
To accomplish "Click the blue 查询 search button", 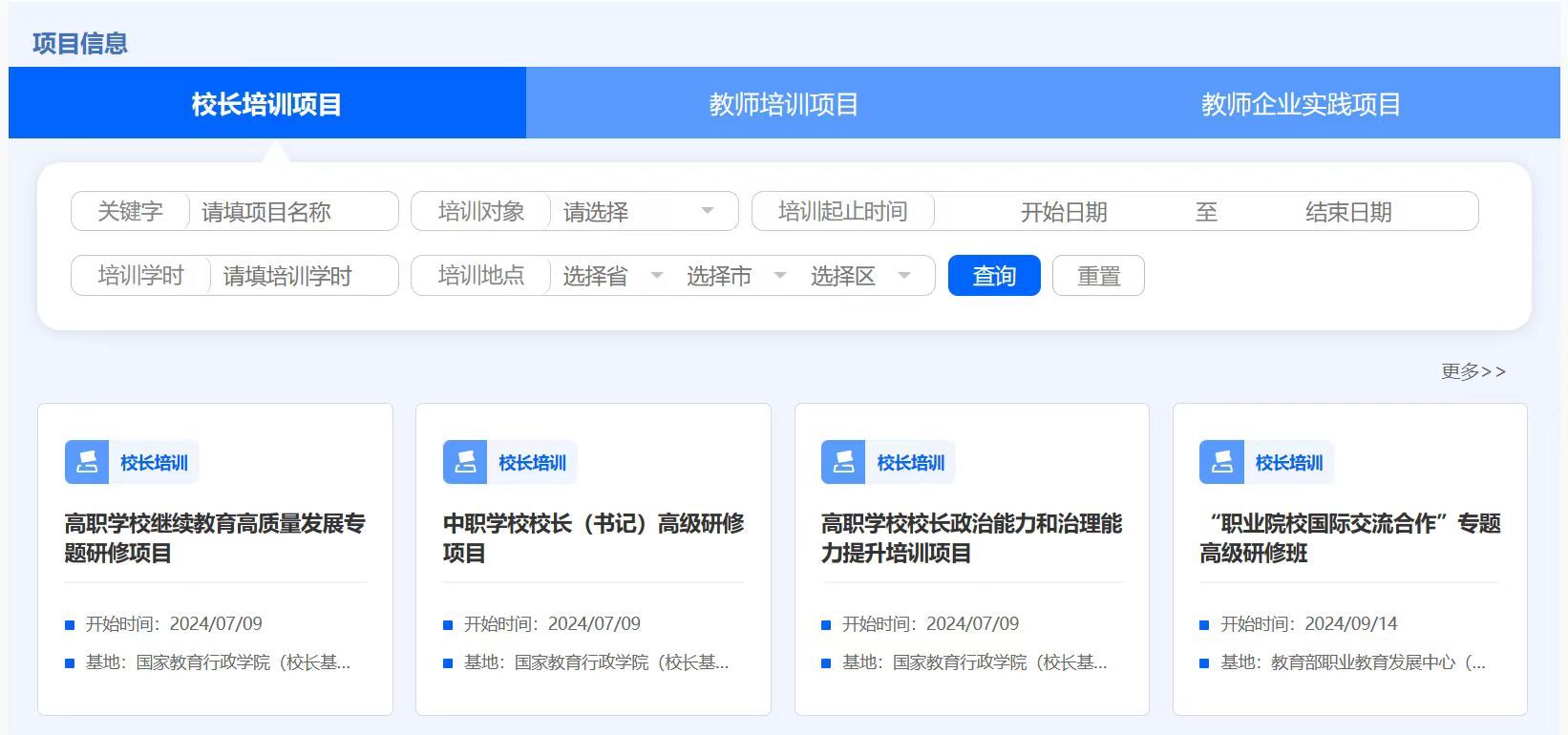I will pos(994,276).
